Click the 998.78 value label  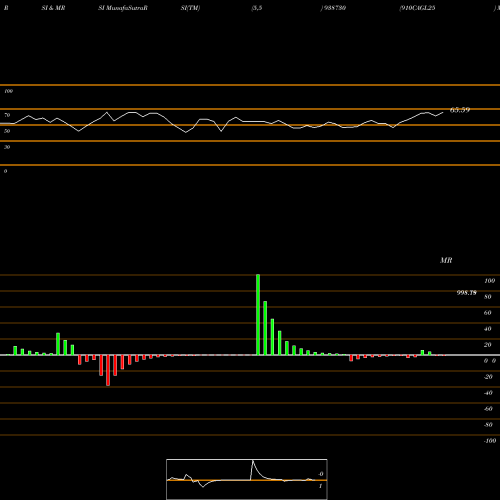click(x=467, y=293)
